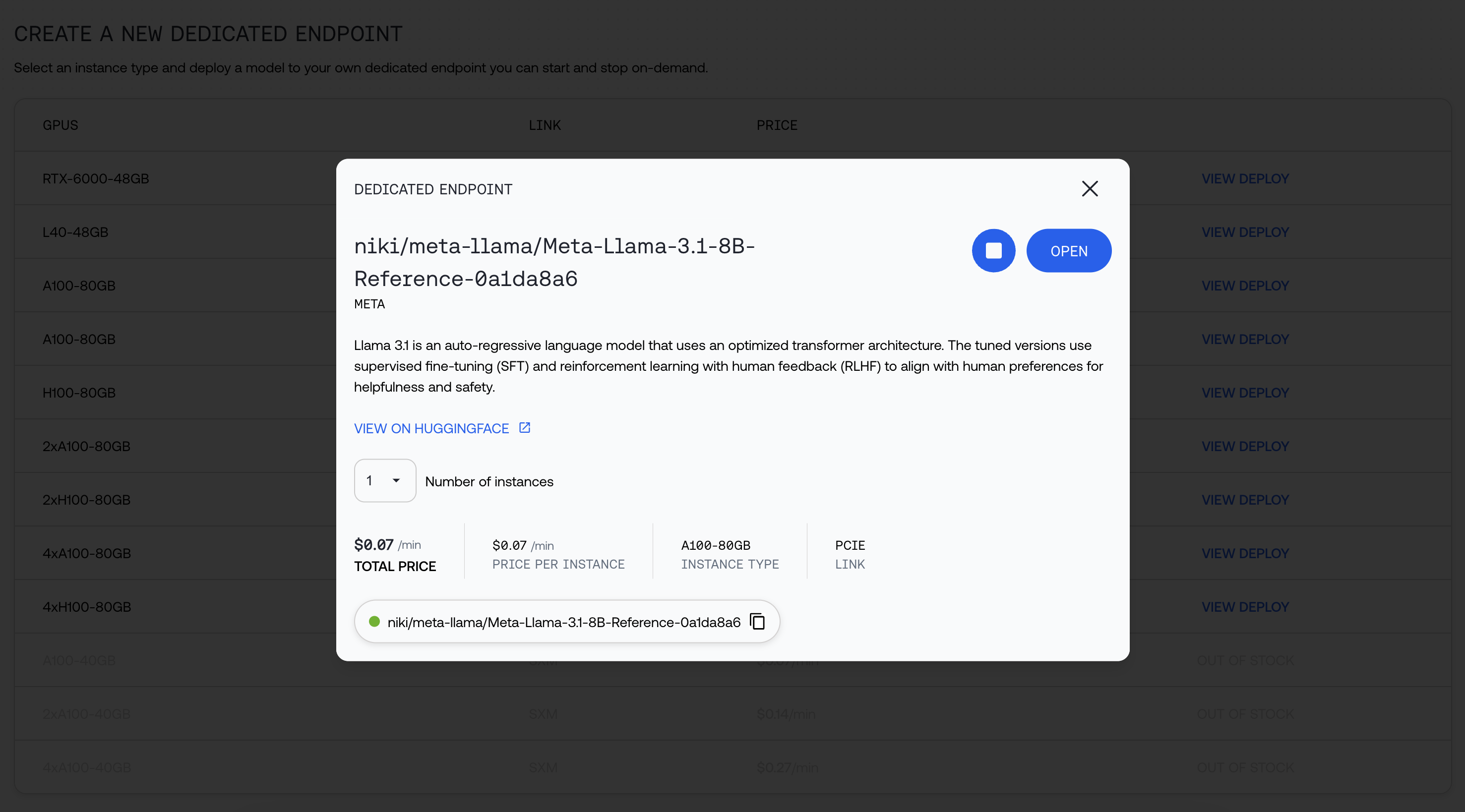Viewport: 1465px width, 812px height.
Task: View deploy for 2xH100-80GB
Action: 1245,500
